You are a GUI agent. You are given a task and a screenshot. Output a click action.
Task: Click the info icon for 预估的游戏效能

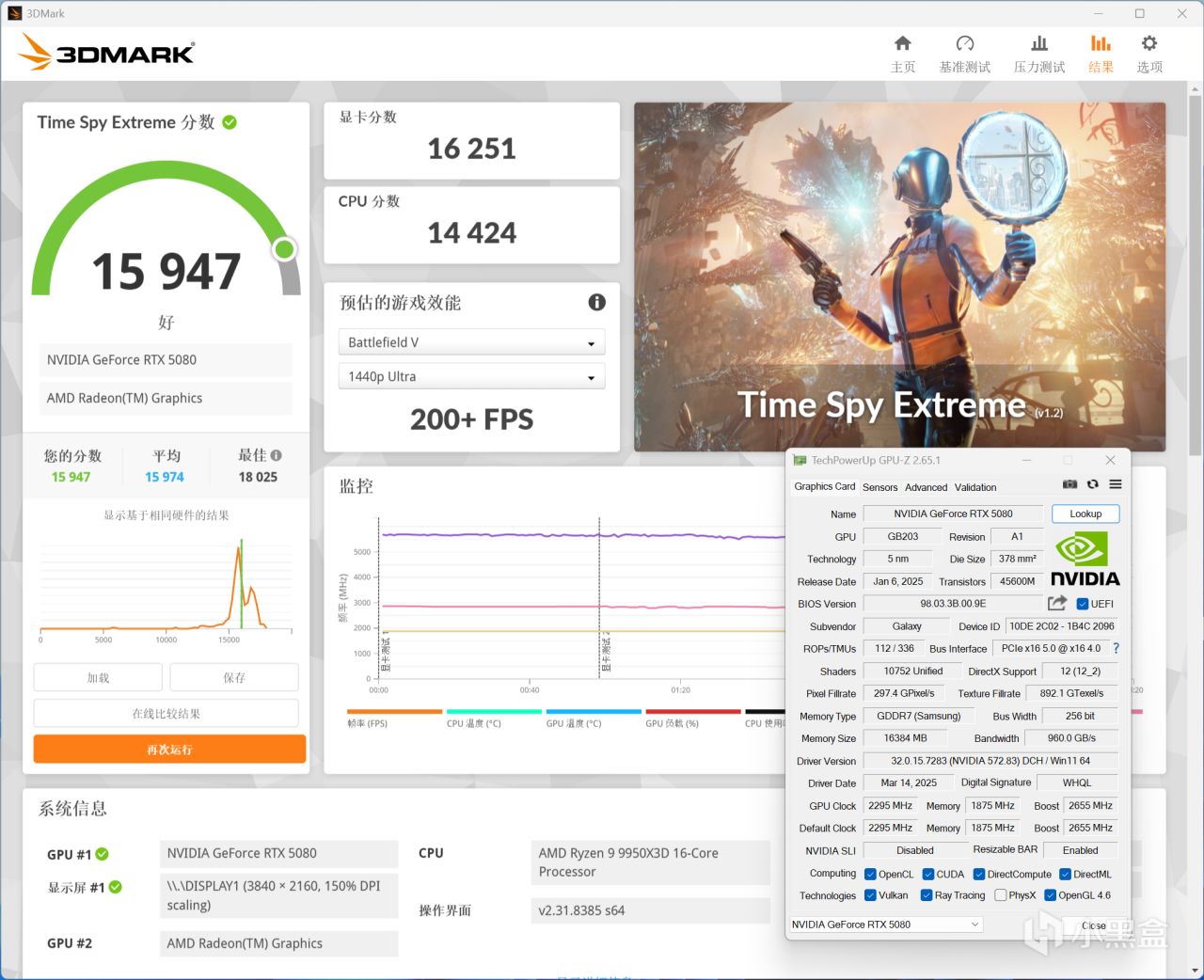click(596, 302)
